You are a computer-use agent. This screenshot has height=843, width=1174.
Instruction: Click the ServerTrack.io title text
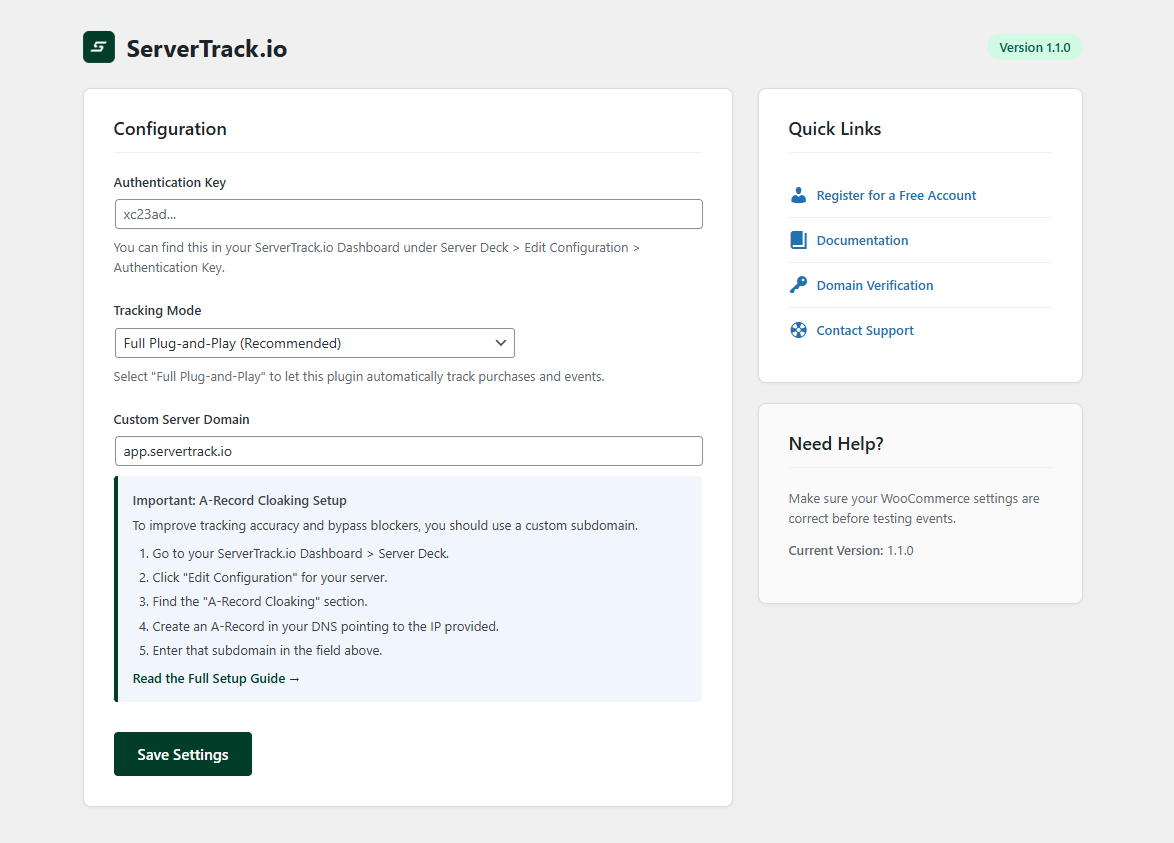pyautogui.click(x=207, y=49)
